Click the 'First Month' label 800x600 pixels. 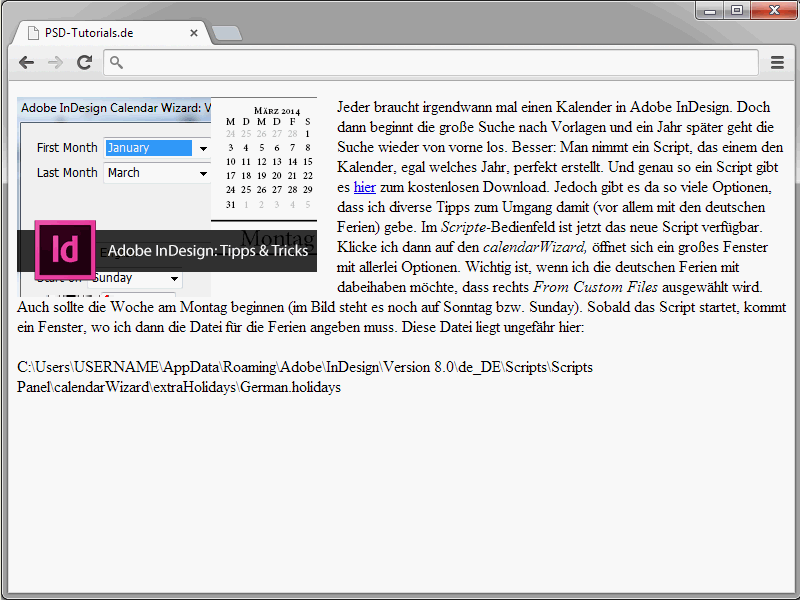coord(67,147)
